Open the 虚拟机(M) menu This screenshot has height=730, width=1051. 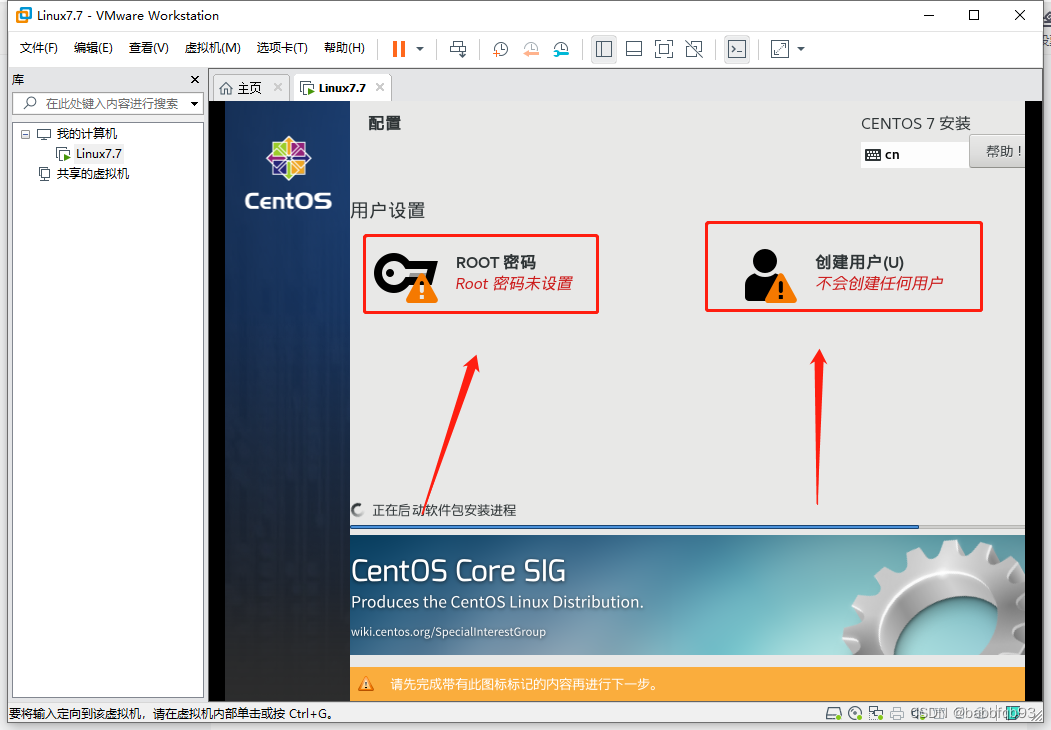coord(212,48)
